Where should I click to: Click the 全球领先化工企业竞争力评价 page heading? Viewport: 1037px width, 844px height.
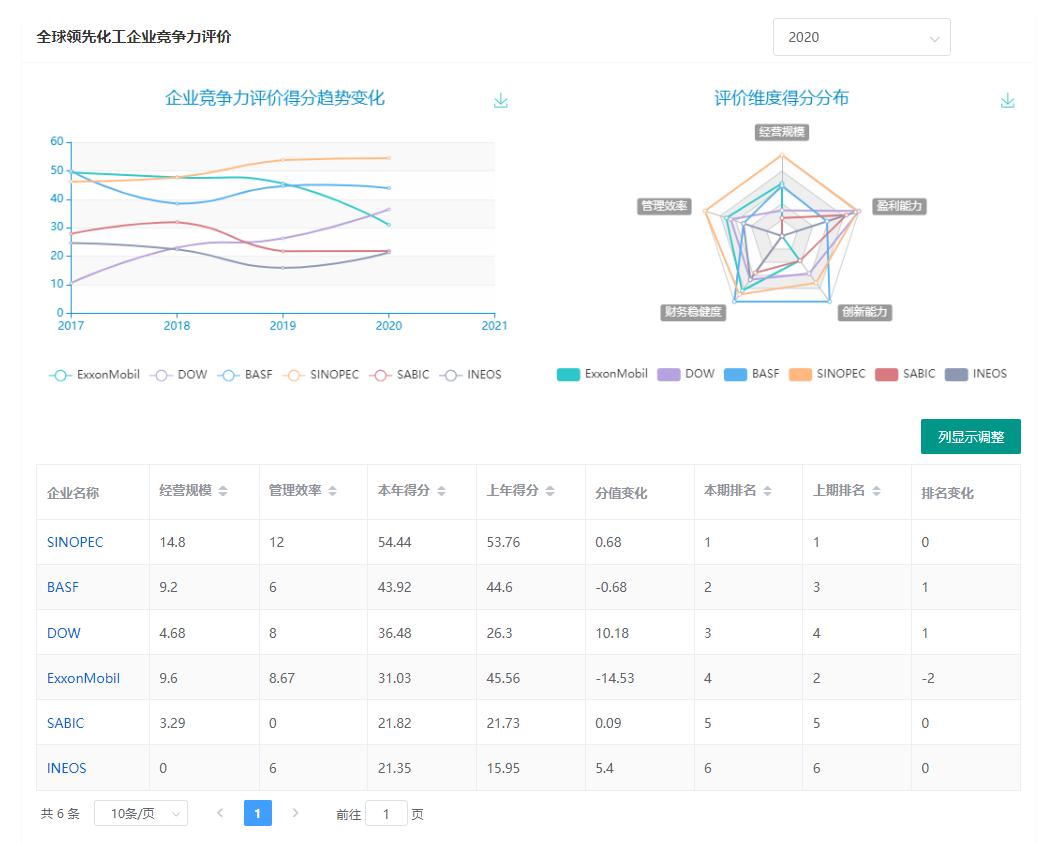(134, 37)
